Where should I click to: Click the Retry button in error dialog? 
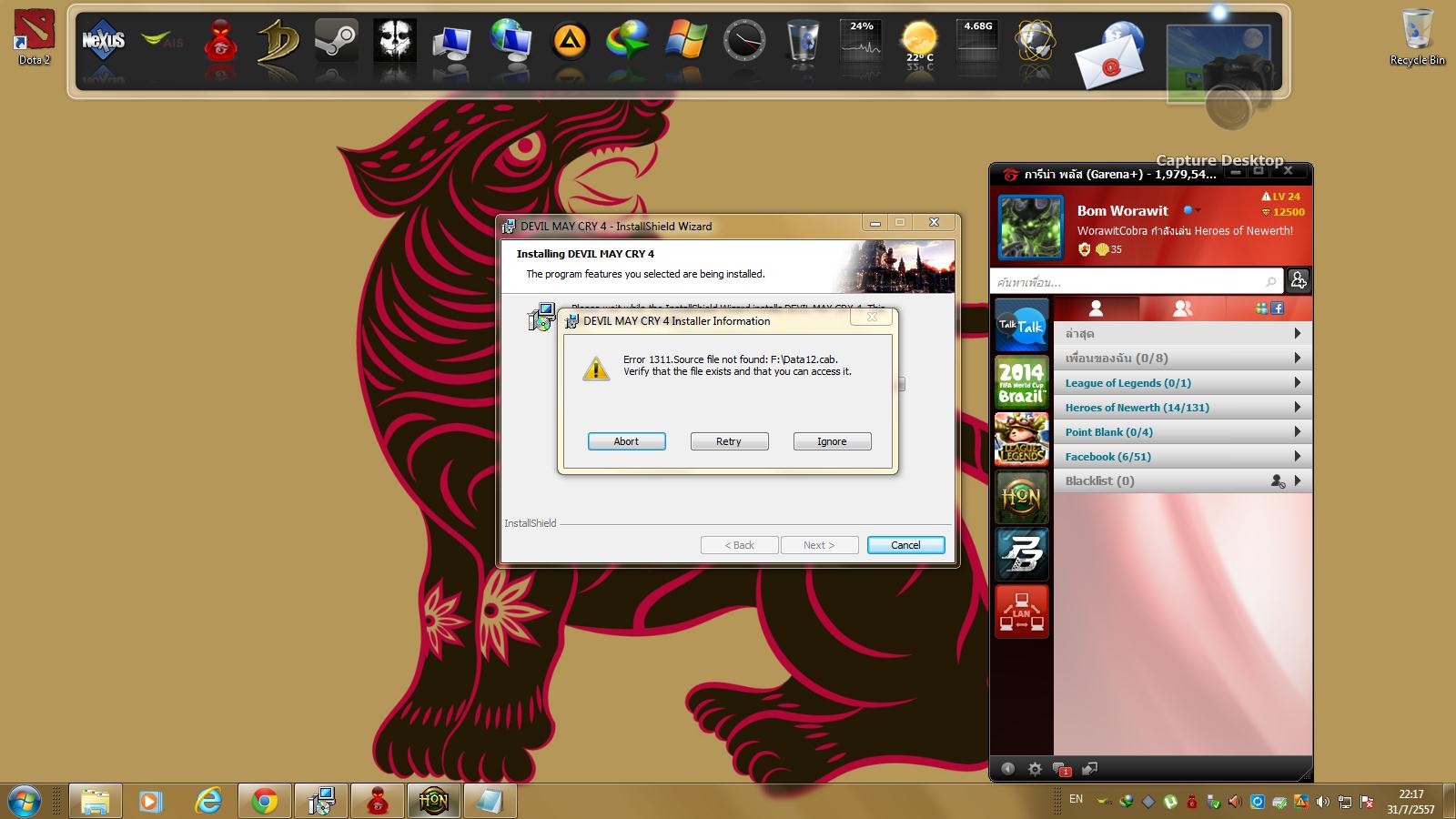click(x=729, y=441)
